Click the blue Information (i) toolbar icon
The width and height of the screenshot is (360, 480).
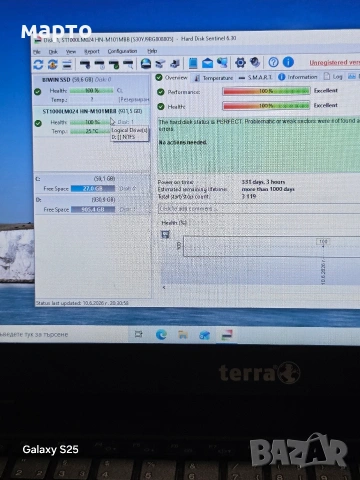288,62
